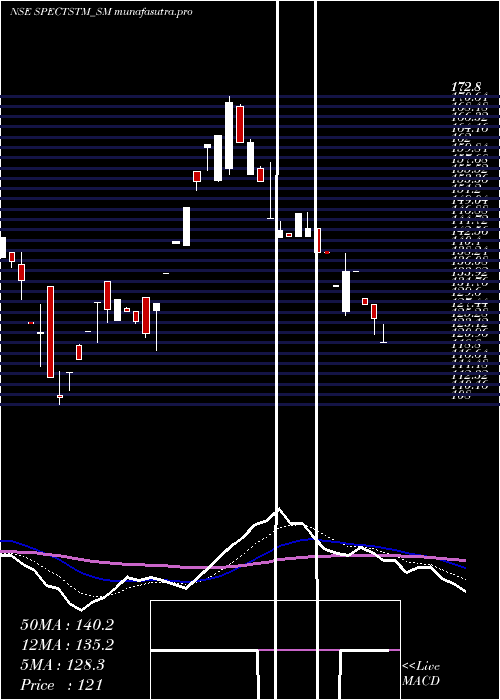Viewport: 500px width, 700px height.
Task: Click the 172.8 top price label
Action: click(466, 87)
